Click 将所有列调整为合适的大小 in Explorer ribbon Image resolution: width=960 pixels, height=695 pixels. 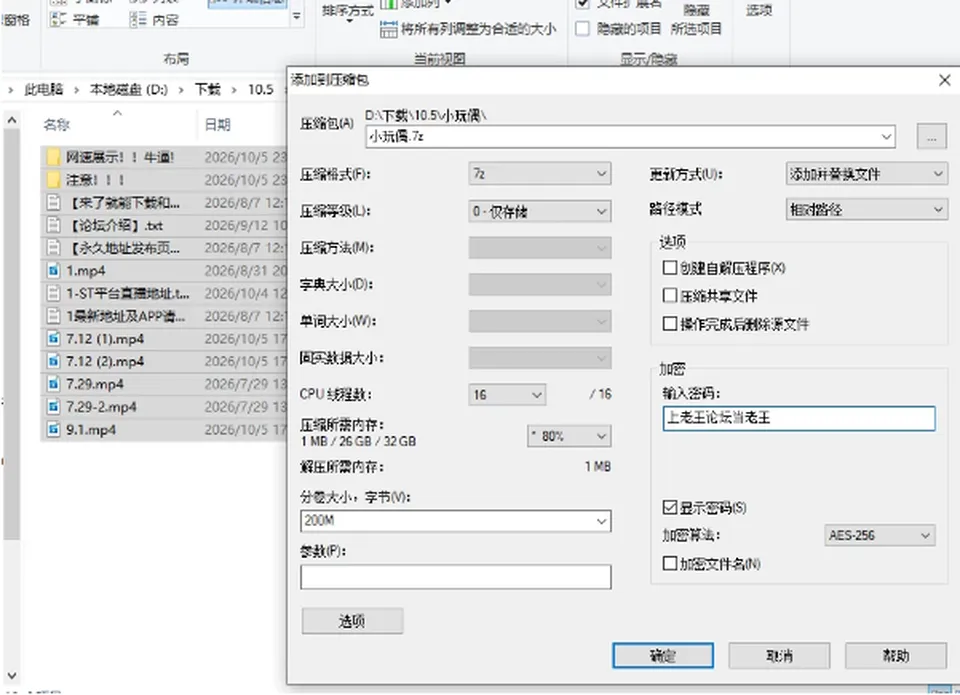point(468,28)
